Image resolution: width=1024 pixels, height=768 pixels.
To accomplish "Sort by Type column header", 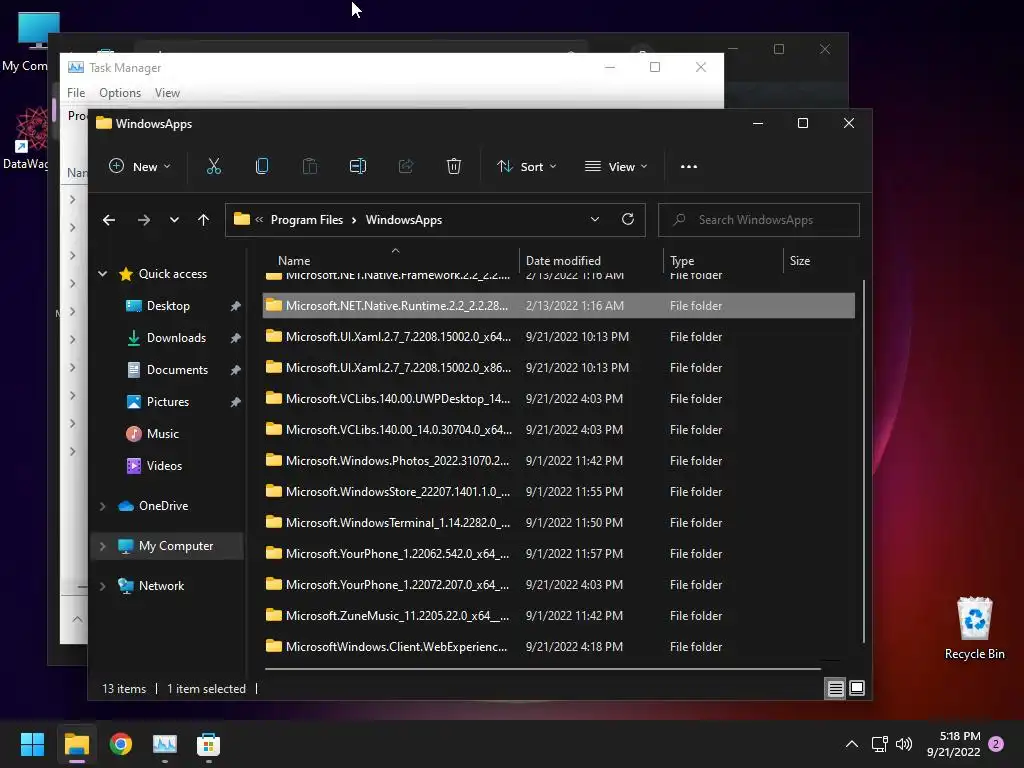I will click(682, 261).
